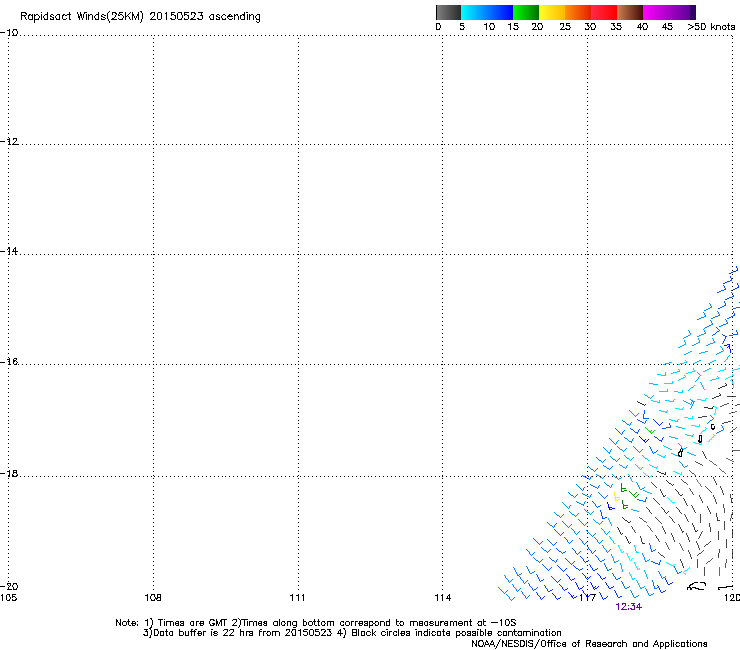Viewport: 740px width, 650px height.
Task: Click the 'Note: 1) Times are GMT' footnote line
Action: tap(316, 623)
